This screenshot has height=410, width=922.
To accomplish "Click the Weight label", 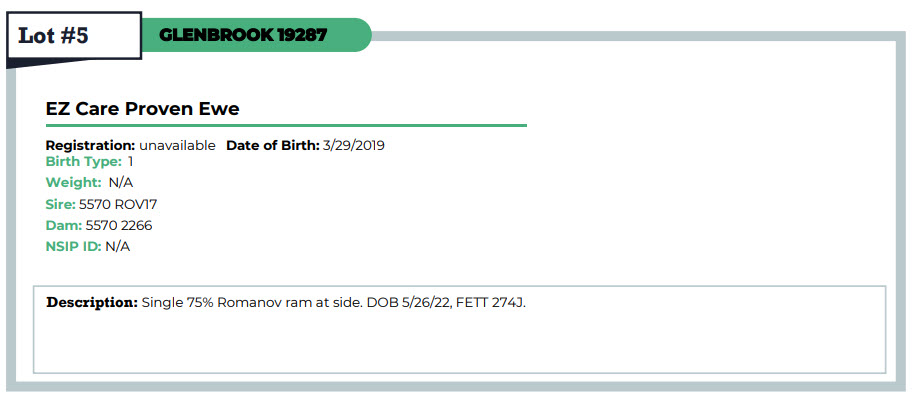I will click(74, 183).
